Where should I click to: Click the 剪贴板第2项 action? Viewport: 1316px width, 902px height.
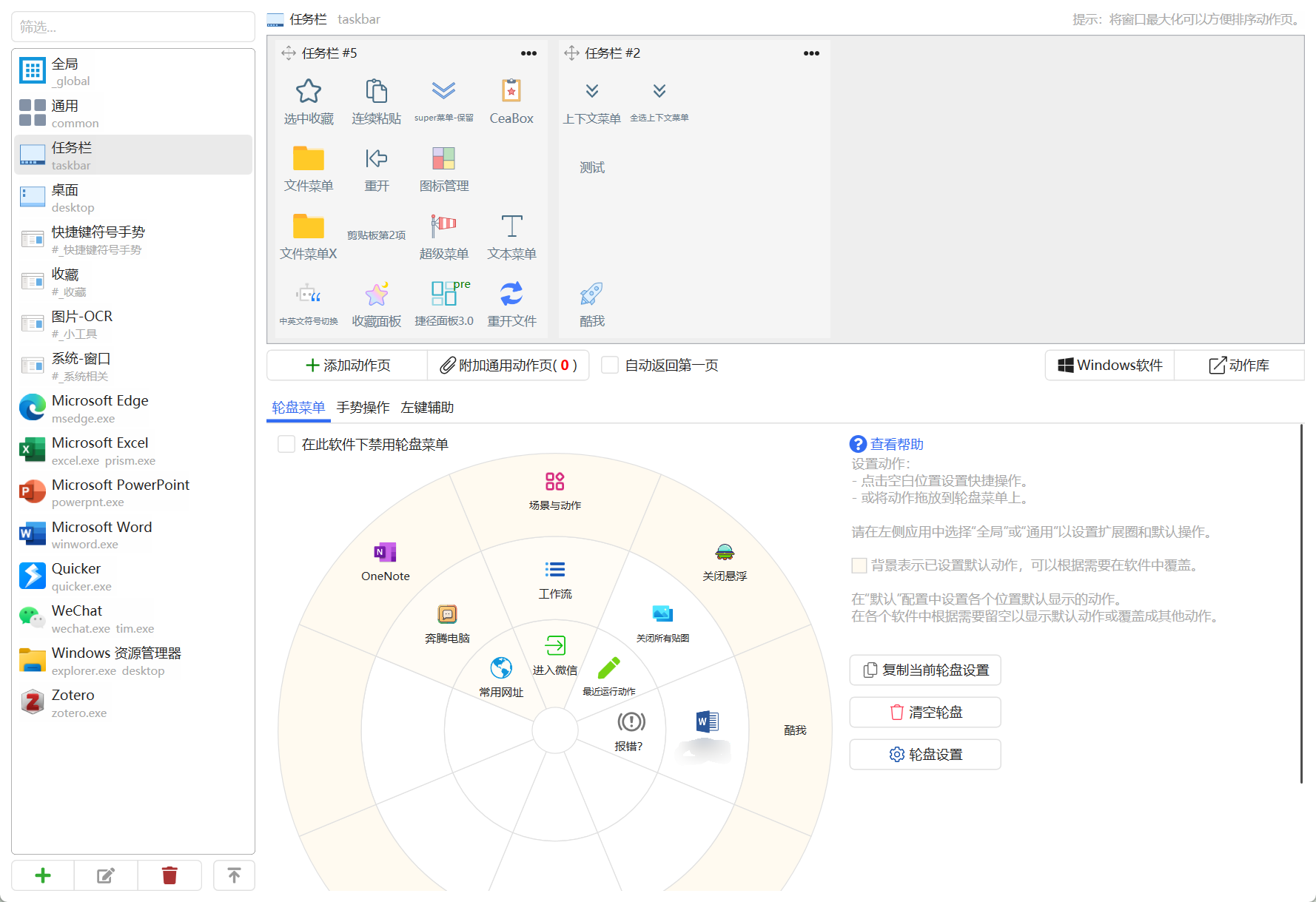376,235
